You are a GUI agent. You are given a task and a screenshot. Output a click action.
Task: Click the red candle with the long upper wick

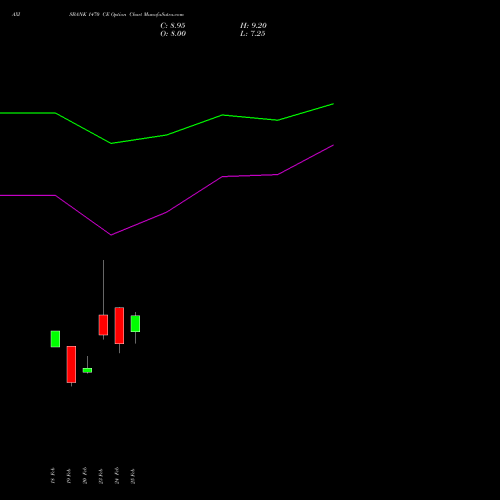pyautogui.click(x=103, y=325)
